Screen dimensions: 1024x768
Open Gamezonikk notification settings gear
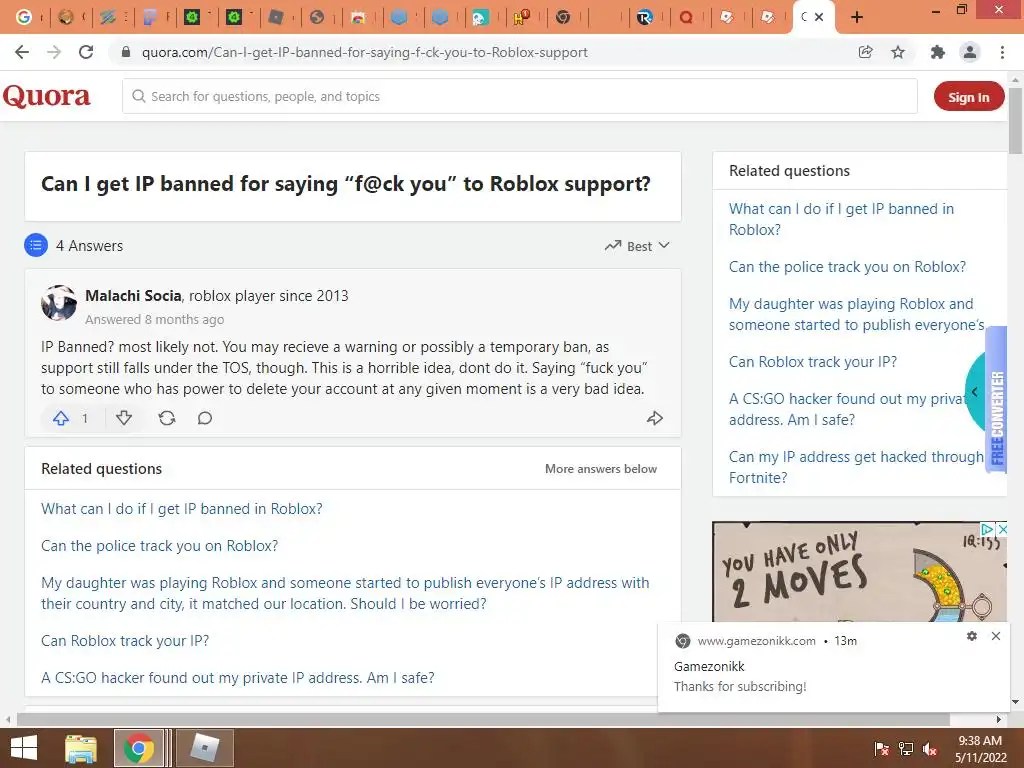(972, 636)
